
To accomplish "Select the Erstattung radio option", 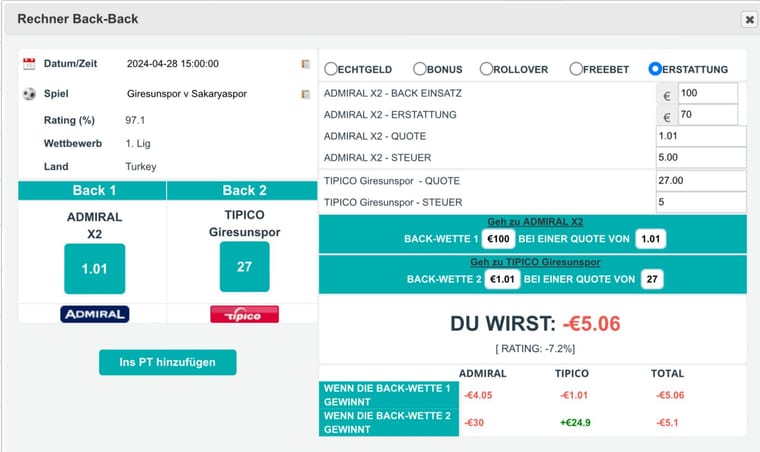I will (x=655, y=69).
